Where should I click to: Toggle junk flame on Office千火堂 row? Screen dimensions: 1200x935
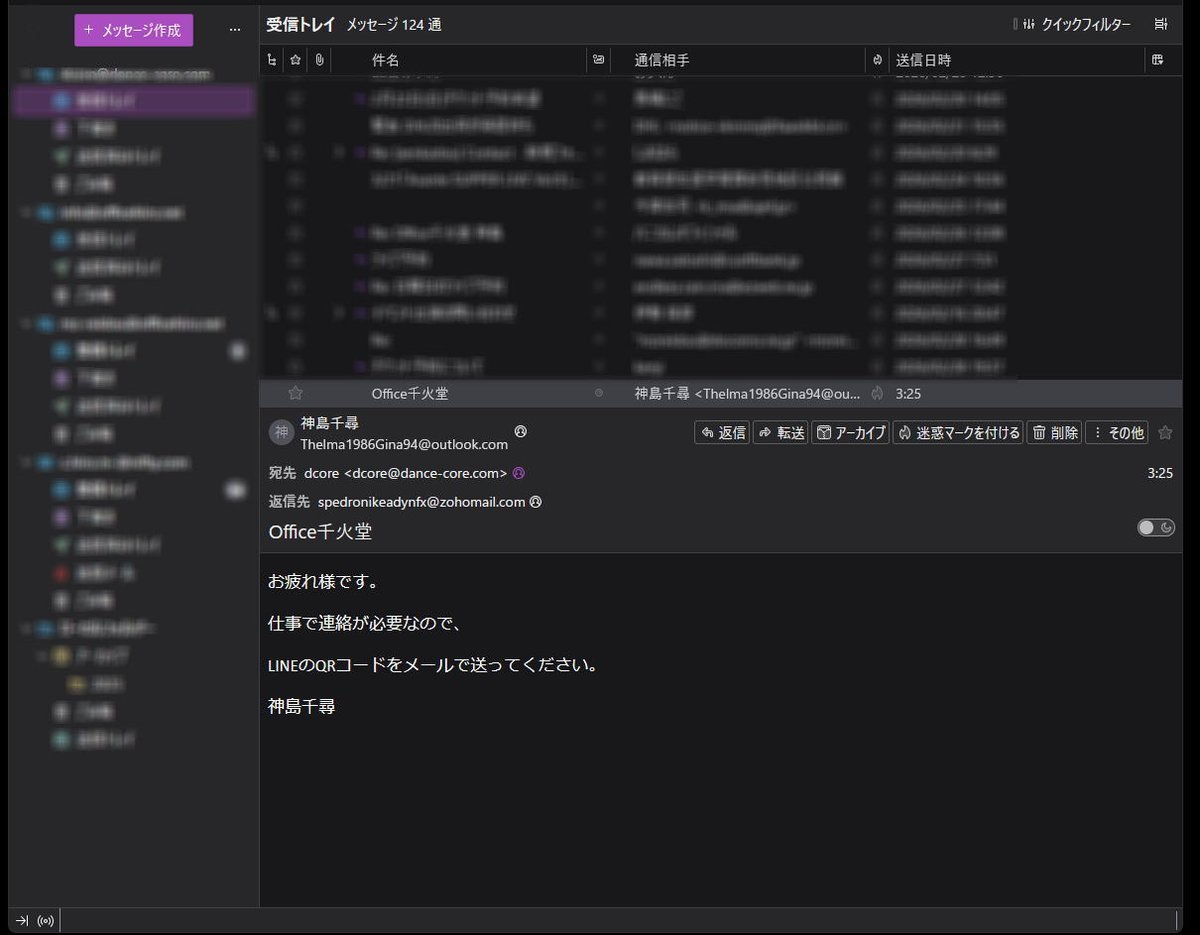click(x=877, y=393)
